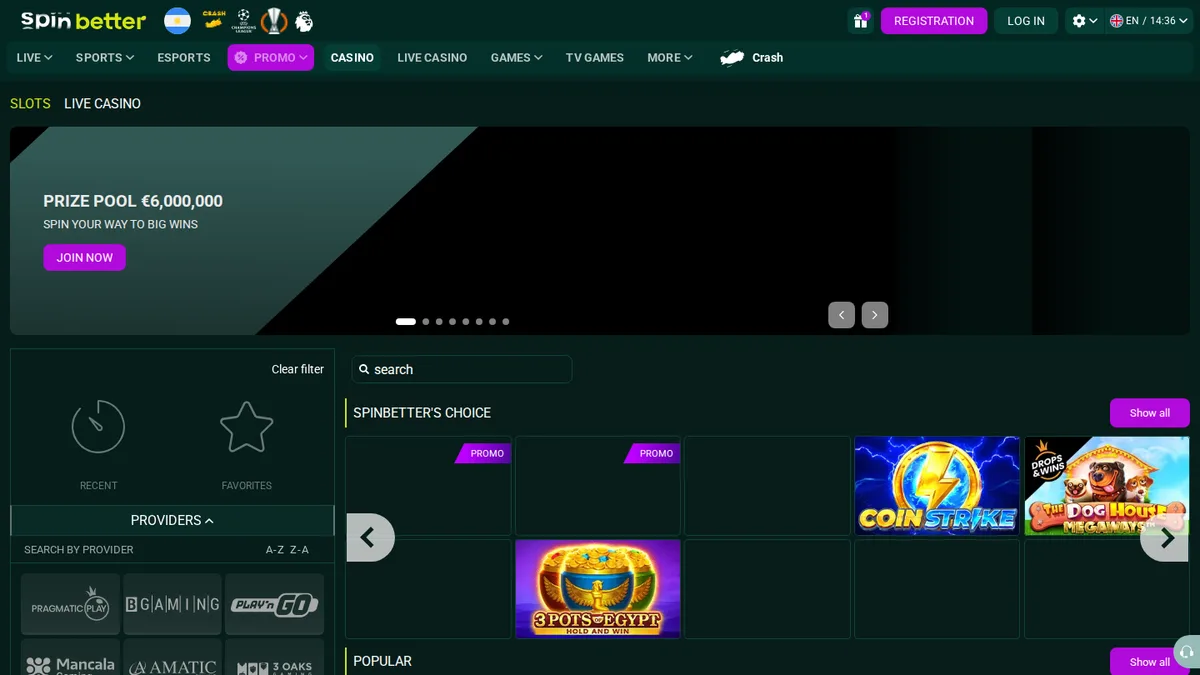This screenshot has height=675, width=1200.
Task: Show all Spinbetter's Choice games
Action: coord(1150,413)
